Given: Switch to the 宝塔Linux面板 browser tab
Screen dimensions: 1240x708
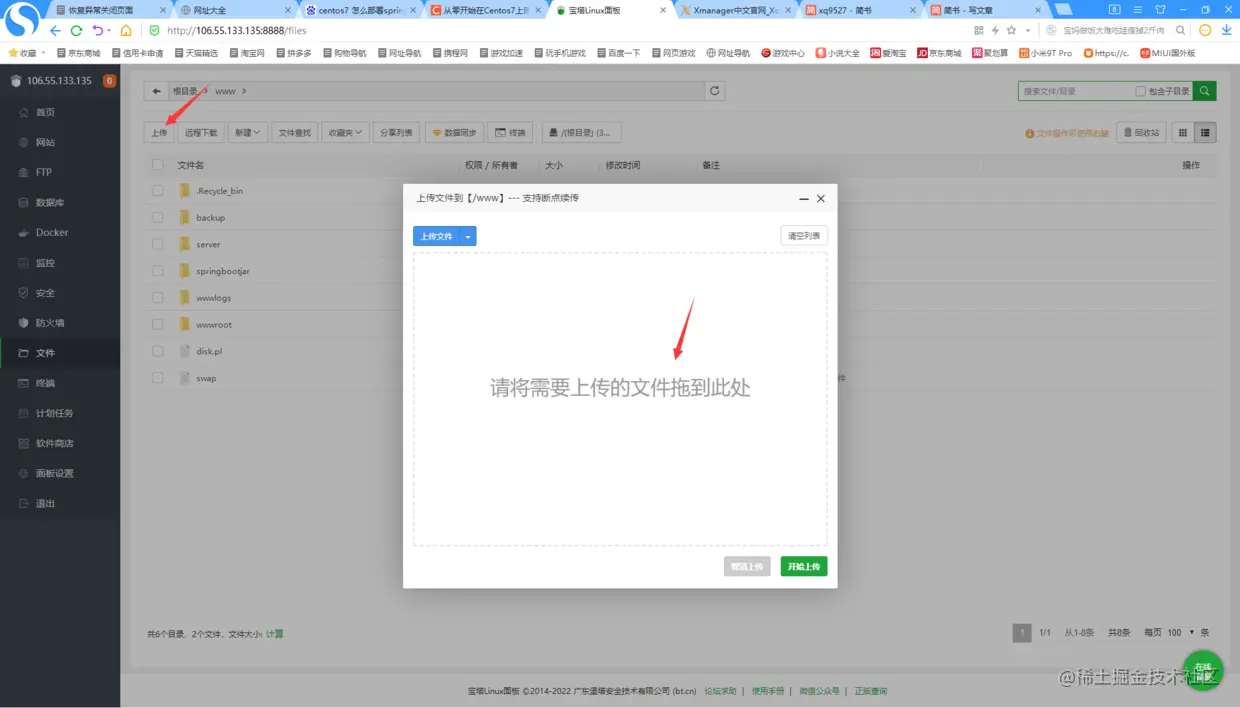Looking at the screenshot, I should click(x=612, y=10).
